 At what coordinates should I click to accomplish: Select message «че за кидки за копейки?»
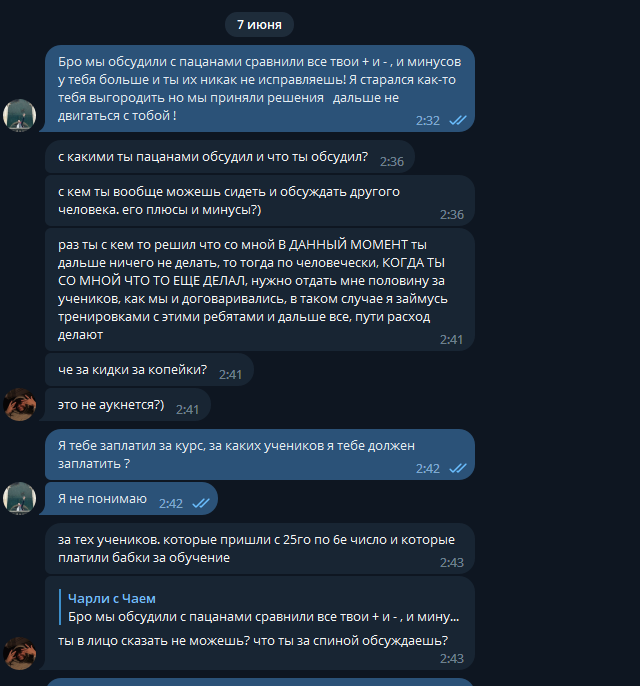pos(149,370)
